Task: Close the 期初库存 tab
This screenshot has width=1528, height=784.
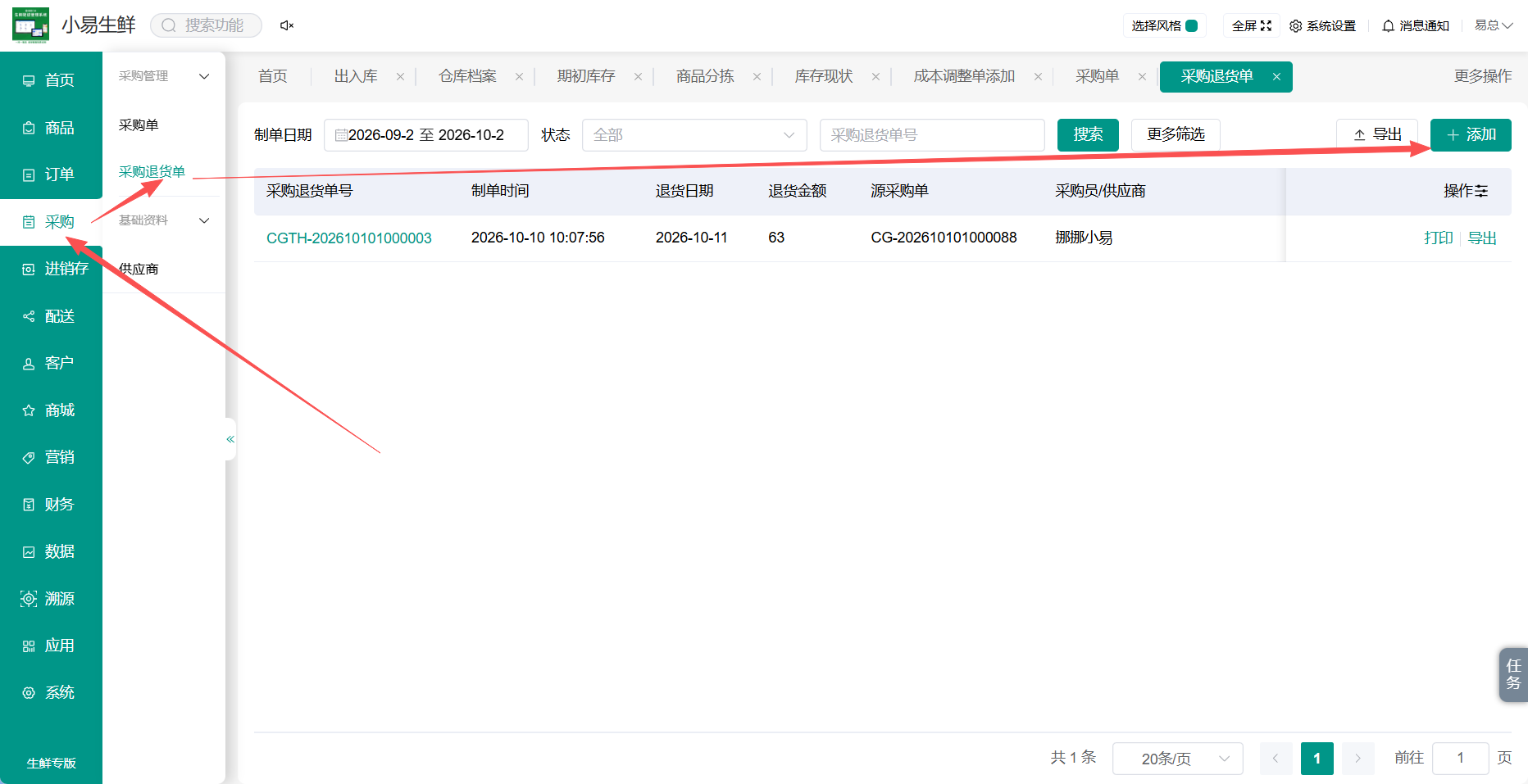Action: 638,77
